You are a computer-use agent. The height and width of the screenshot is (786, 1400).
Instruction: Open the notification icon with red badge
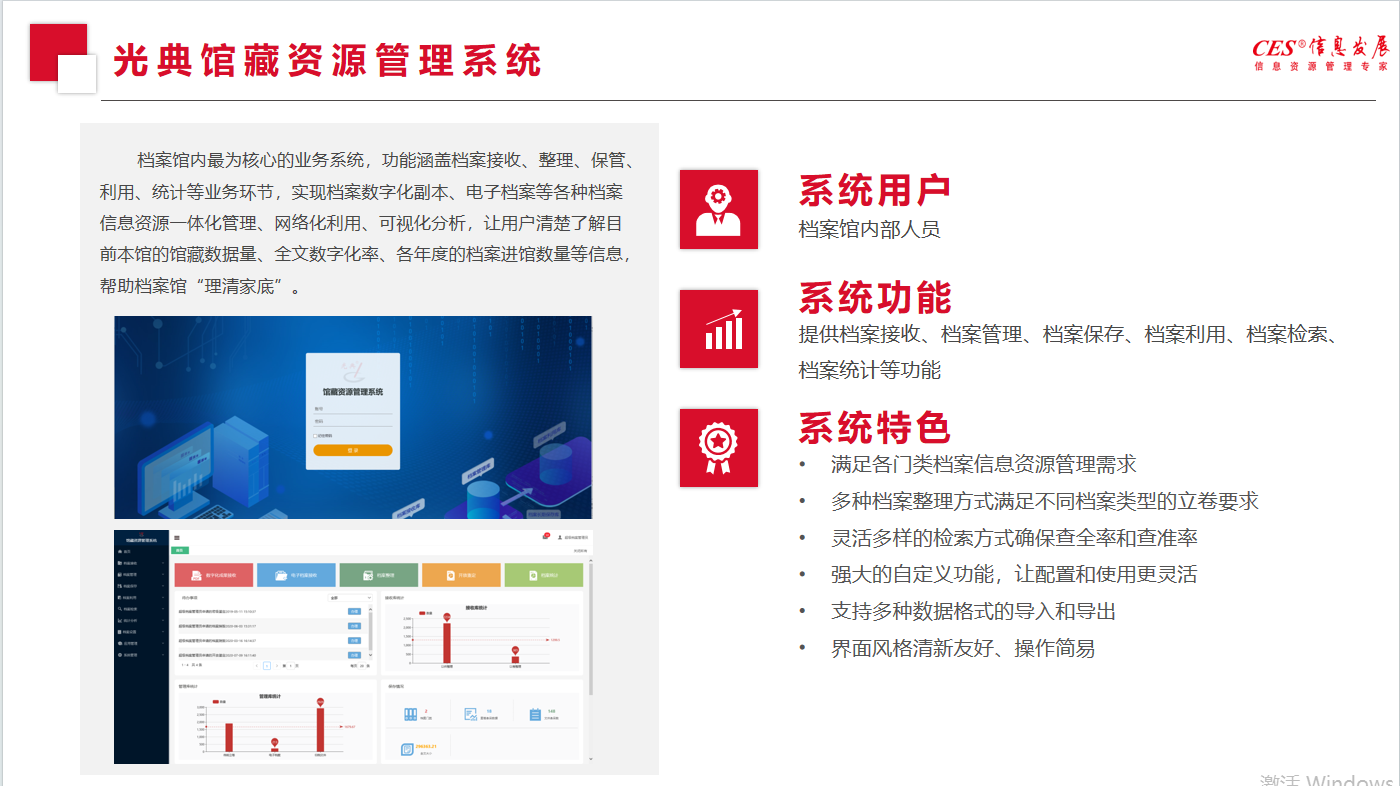coord(546,537)
